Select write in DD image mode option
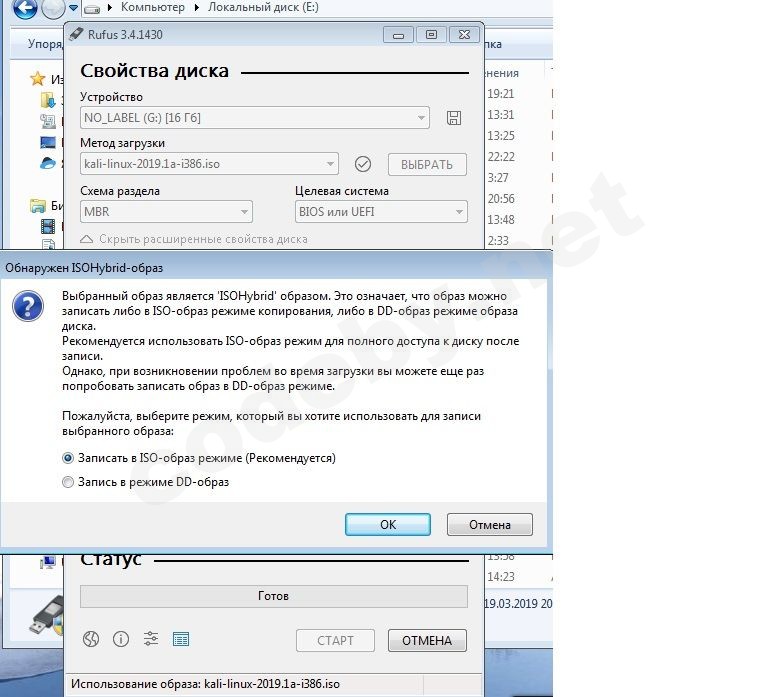This screenshot has width=768, height=697. [x=145, y=482]
